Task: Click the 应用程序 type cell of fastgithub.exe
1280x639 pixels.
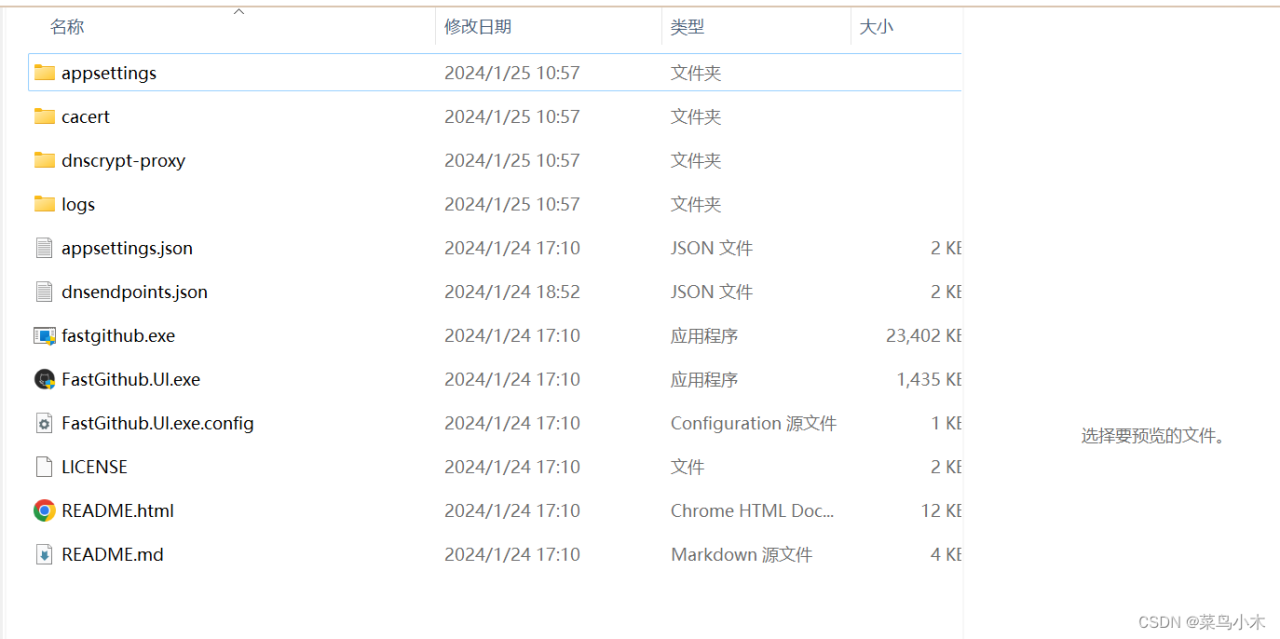Action: [704, 336]
